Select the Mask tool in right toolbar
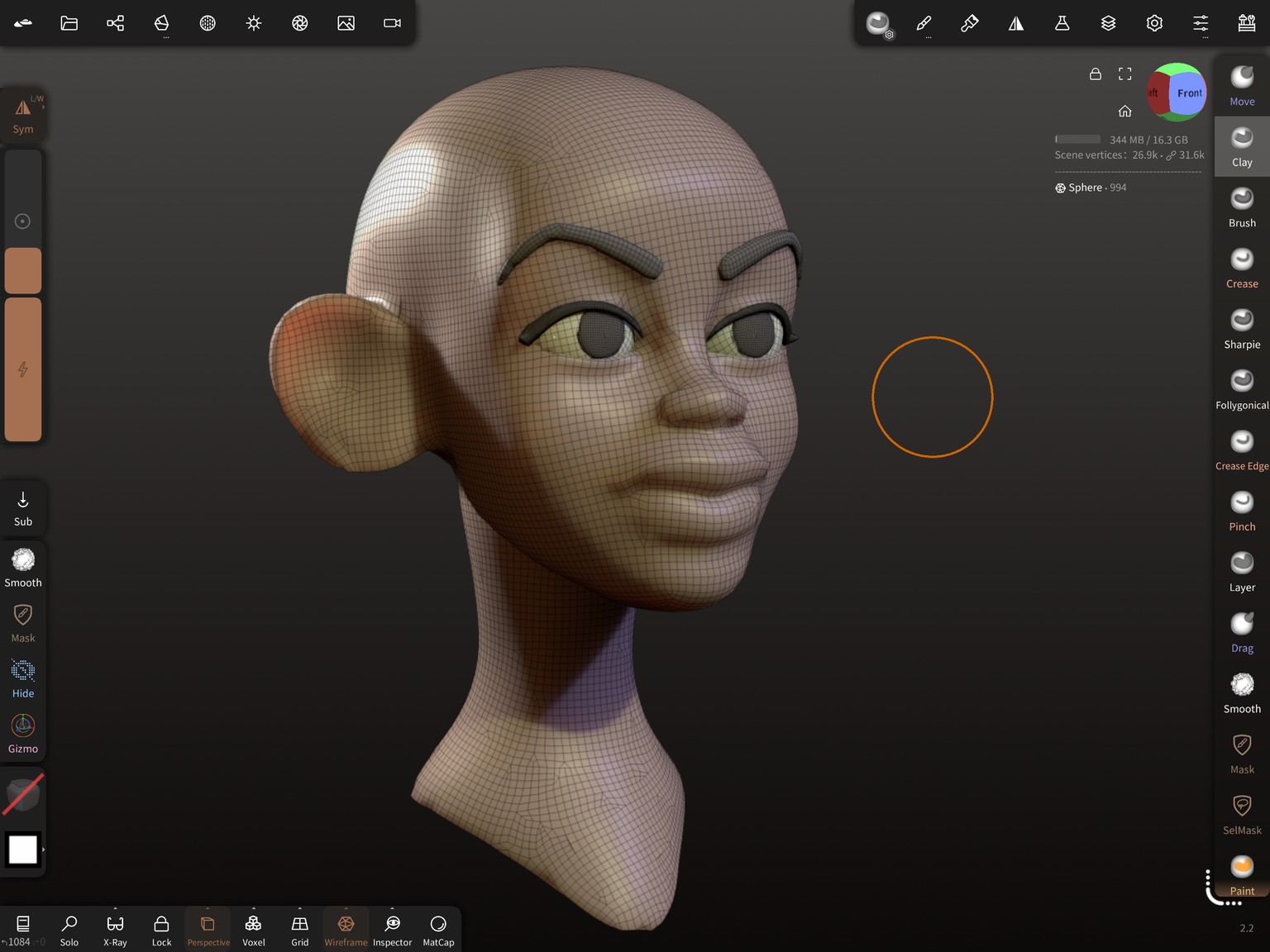 click(x=1242, y=754)
